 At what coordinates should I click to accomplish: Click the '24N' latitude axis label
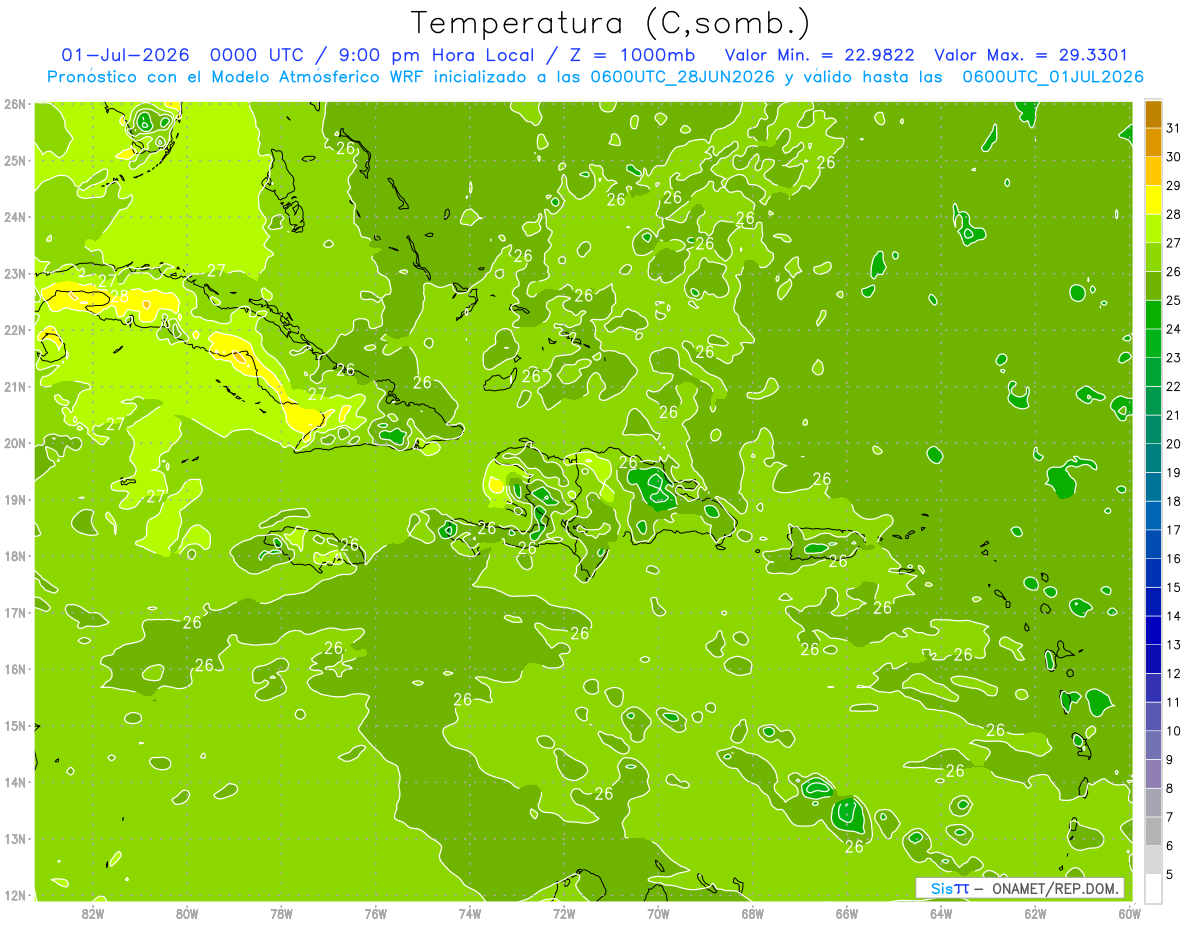[x=15, y=217]
